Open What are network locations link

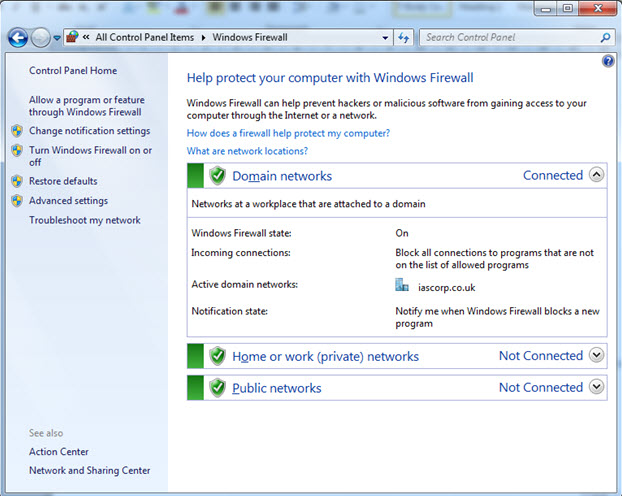pyautogui.click(x=247, y=151)
